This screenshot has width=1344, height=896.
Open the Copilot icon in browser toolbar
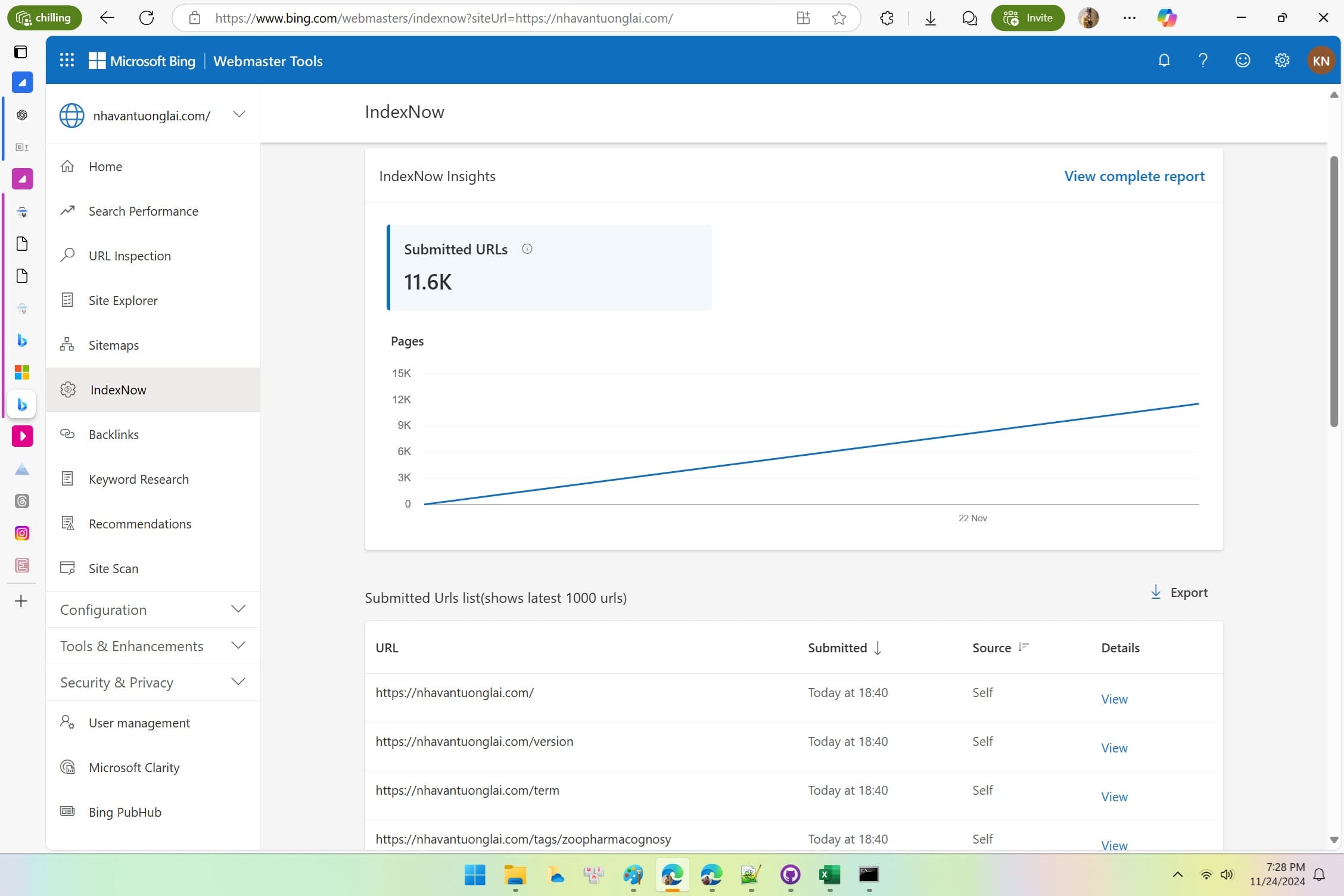pos(1166,18)
